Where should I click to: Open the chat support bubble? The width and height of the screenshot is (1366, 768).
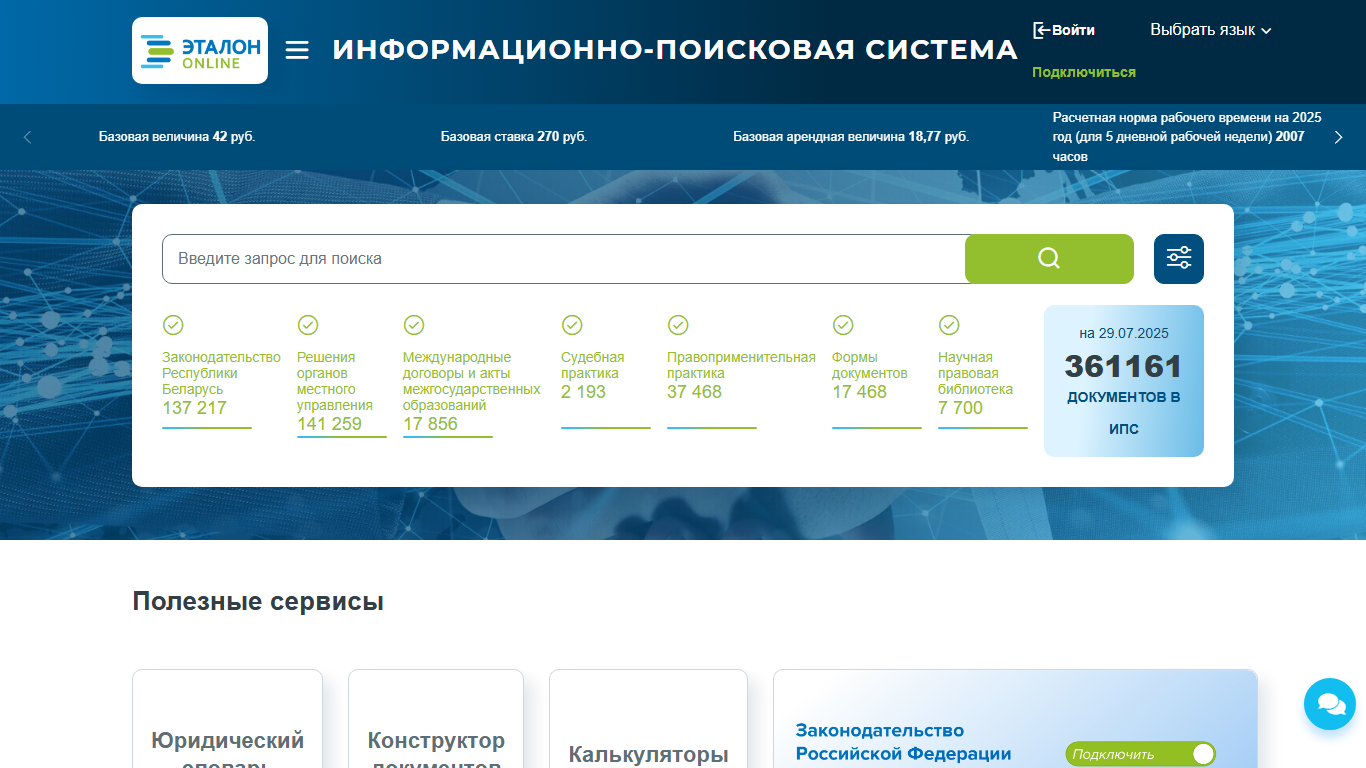pos(1330,704)
